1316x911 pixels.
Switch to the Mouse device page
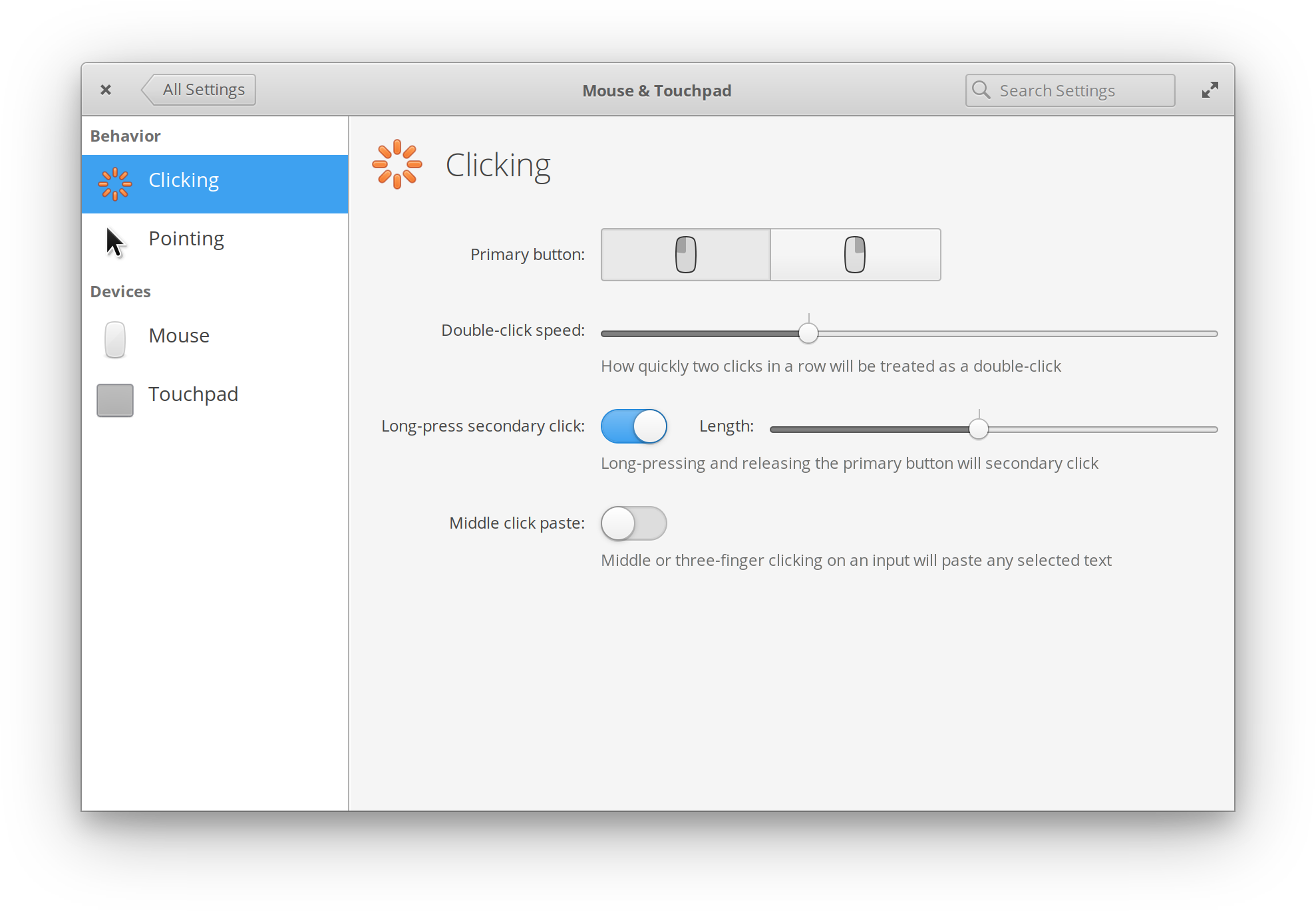point(179,336)
